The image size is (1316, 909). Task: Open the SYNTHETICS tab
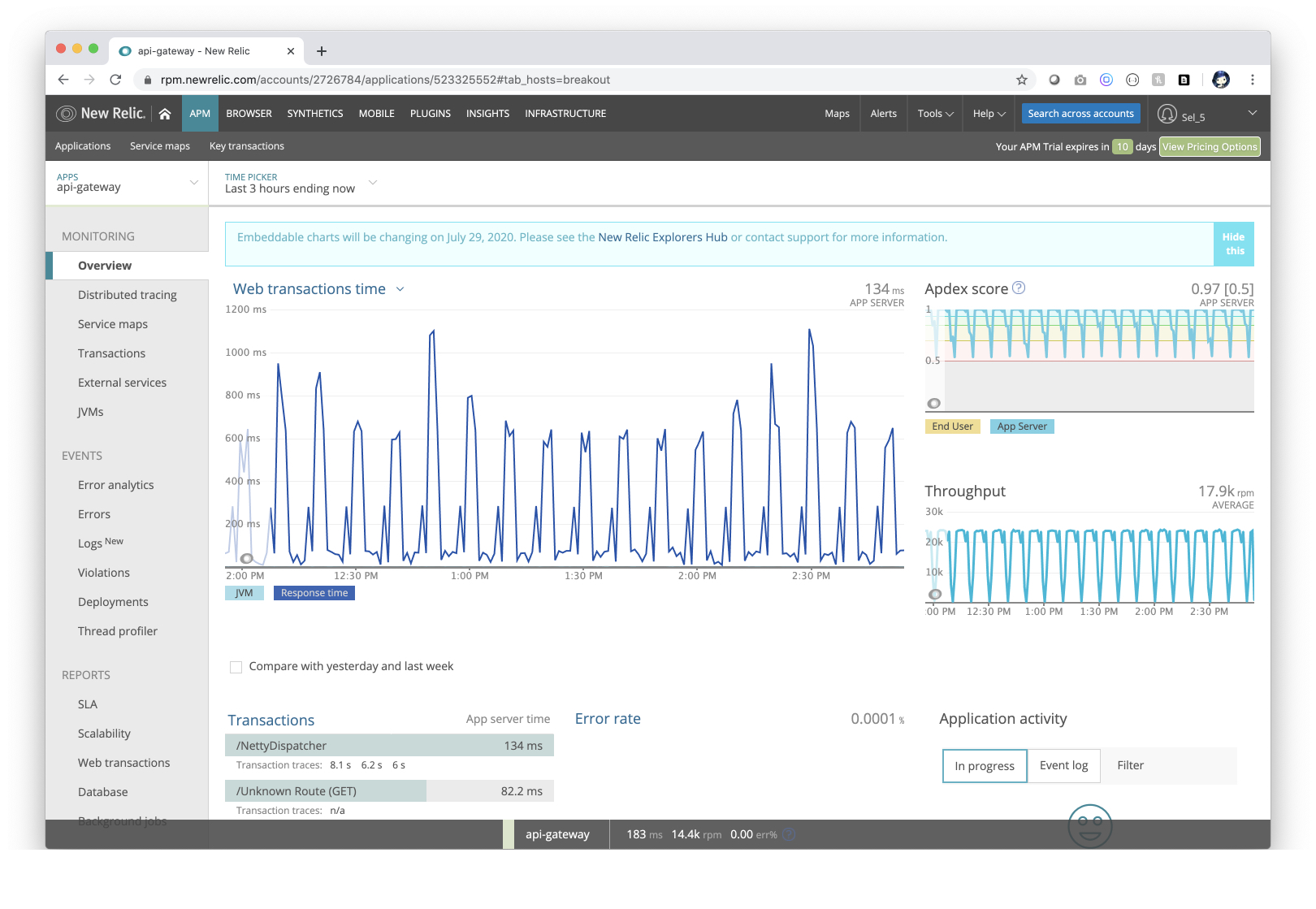coord(315,114)
